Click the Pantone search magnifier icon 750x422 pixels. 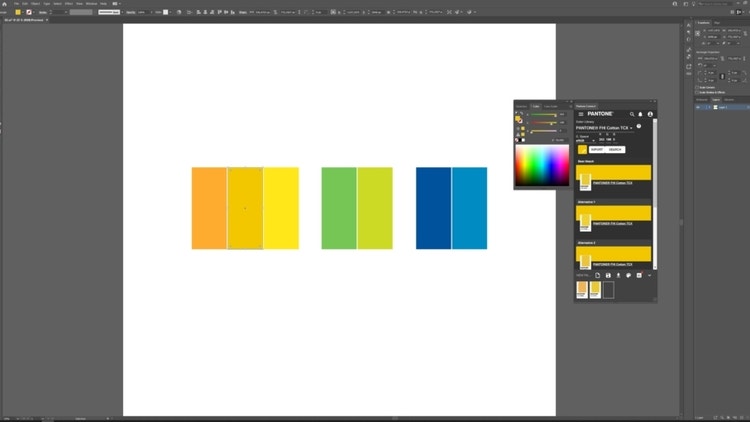pos(632,114)
